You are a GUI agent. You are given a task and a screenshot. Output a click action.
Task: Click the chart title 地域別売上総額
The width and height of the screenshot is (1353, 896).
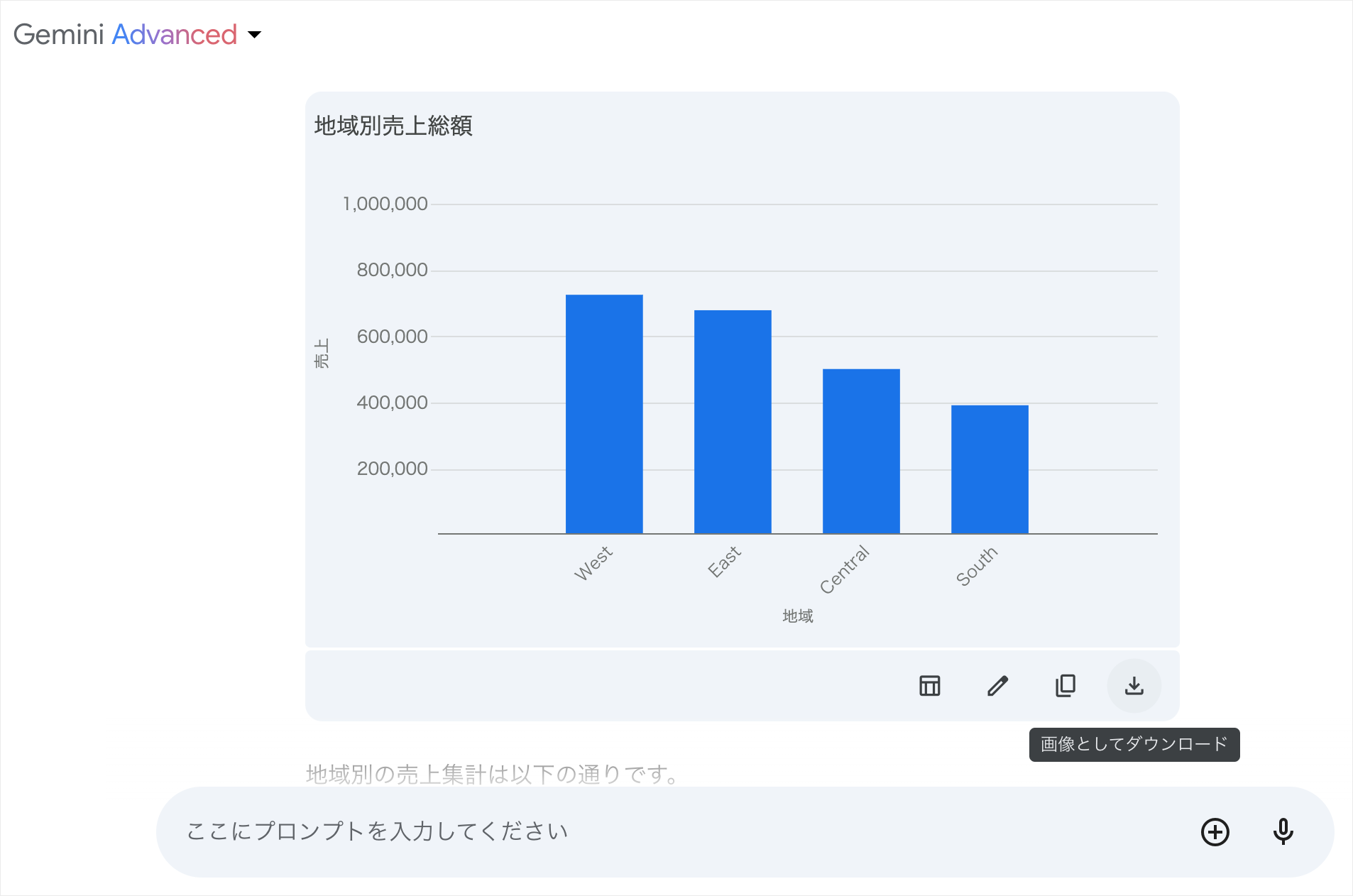pyautogui.click(x=393, y=126)
